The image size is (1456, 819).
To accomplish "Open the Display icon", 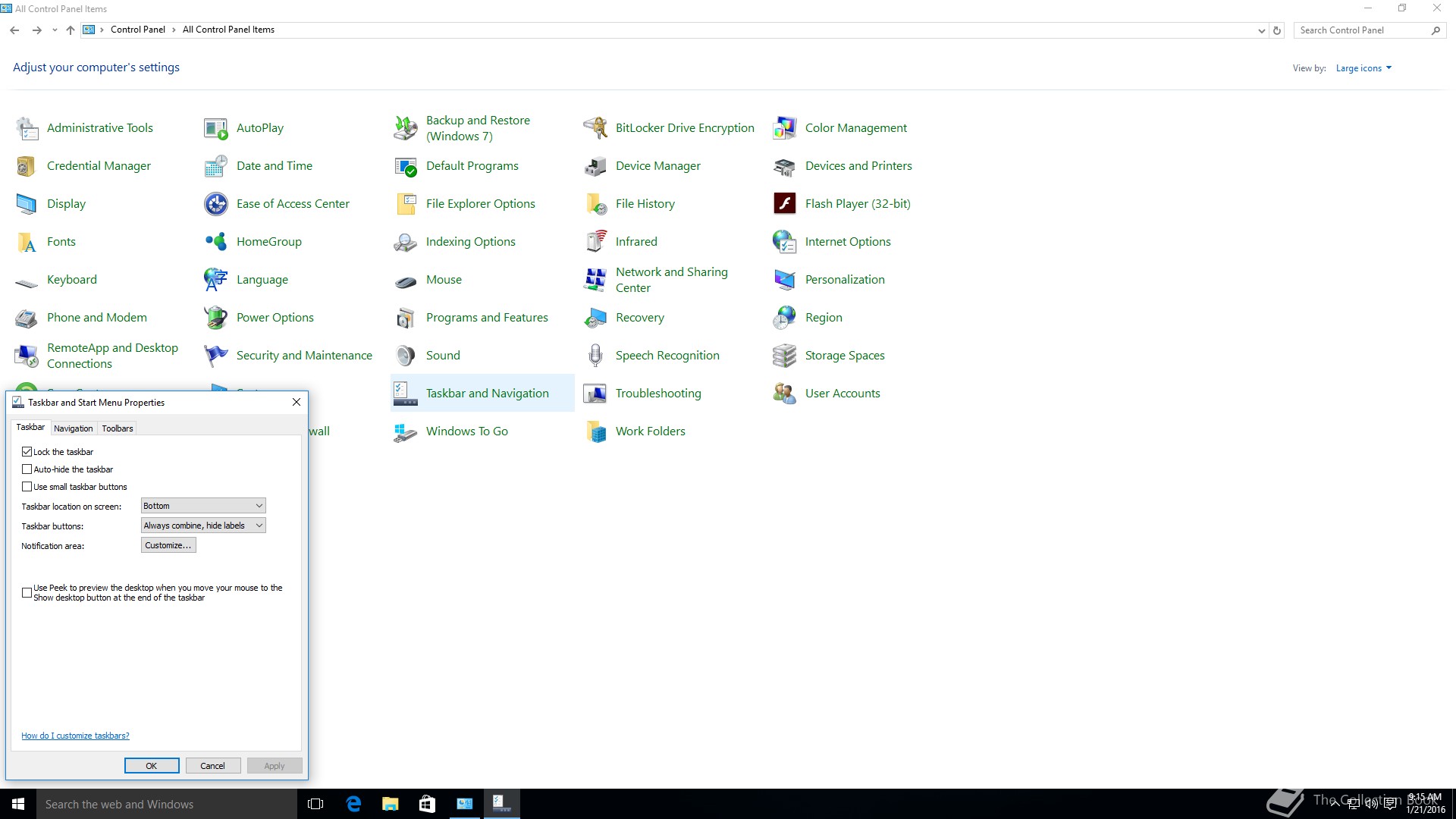I will coord(27,204).
